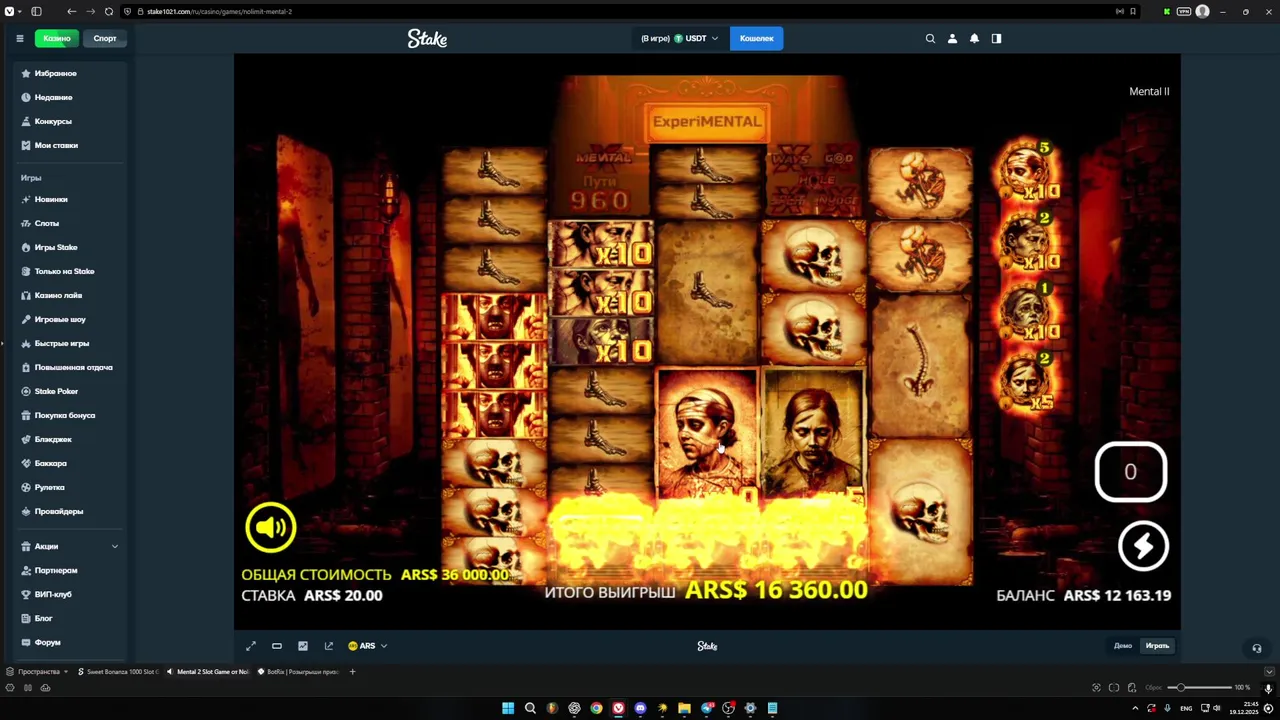
Task: Expand the USDT wallet currency dropdown
Action: pos(696,38)
